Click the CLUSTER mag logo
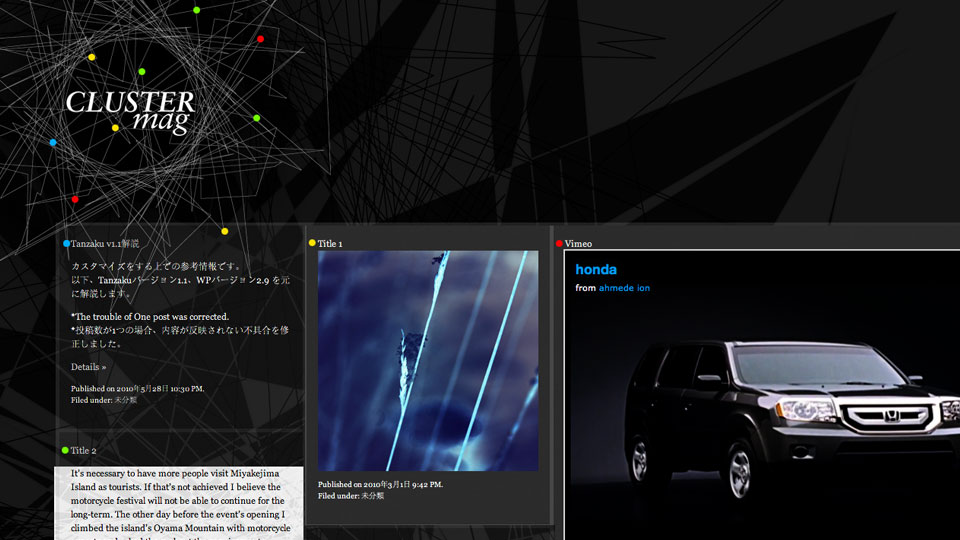 130,111
